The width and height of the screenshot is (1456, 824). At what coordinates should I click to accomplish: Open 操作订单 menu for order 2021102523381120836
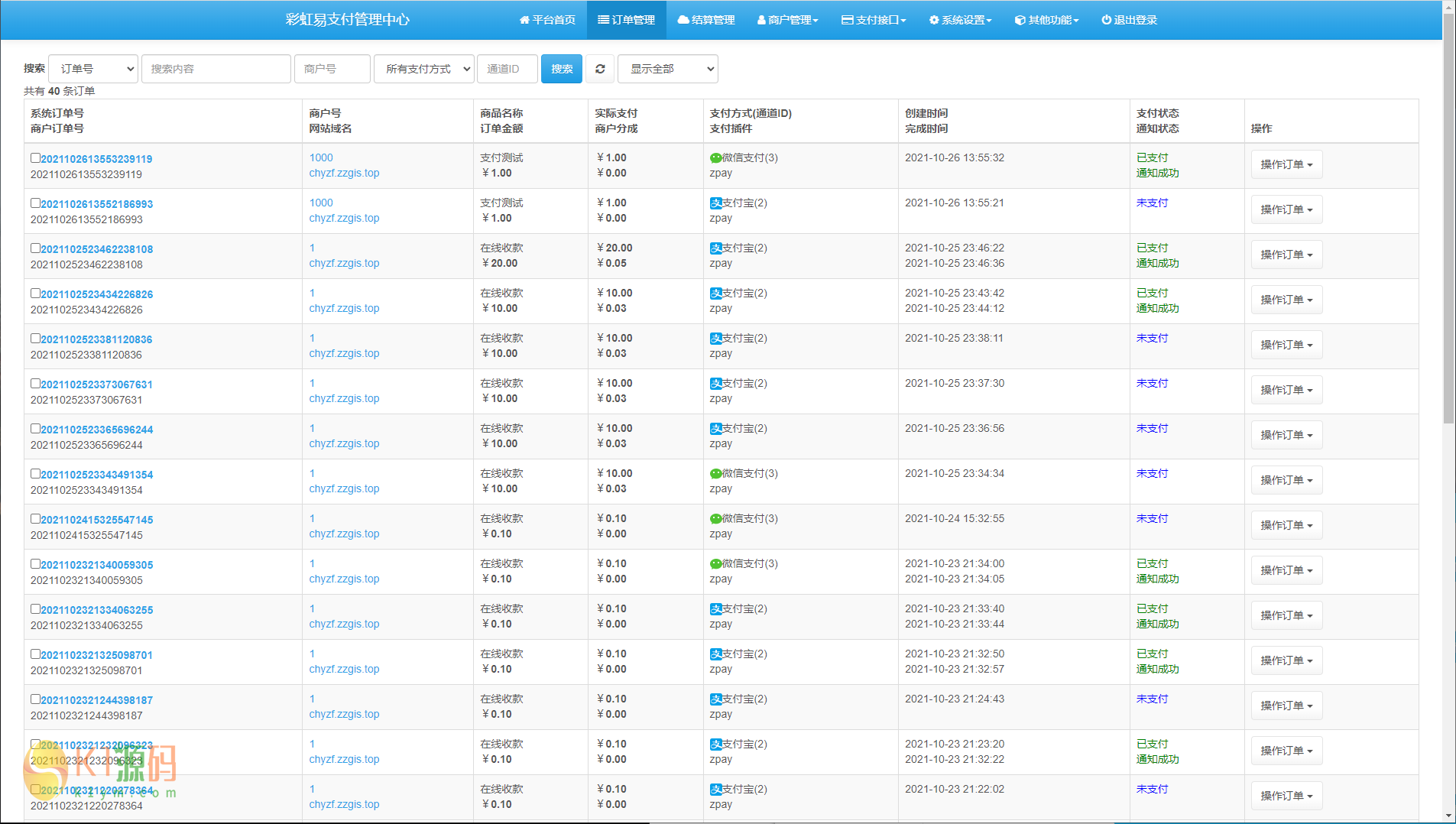click(1286, 345)
